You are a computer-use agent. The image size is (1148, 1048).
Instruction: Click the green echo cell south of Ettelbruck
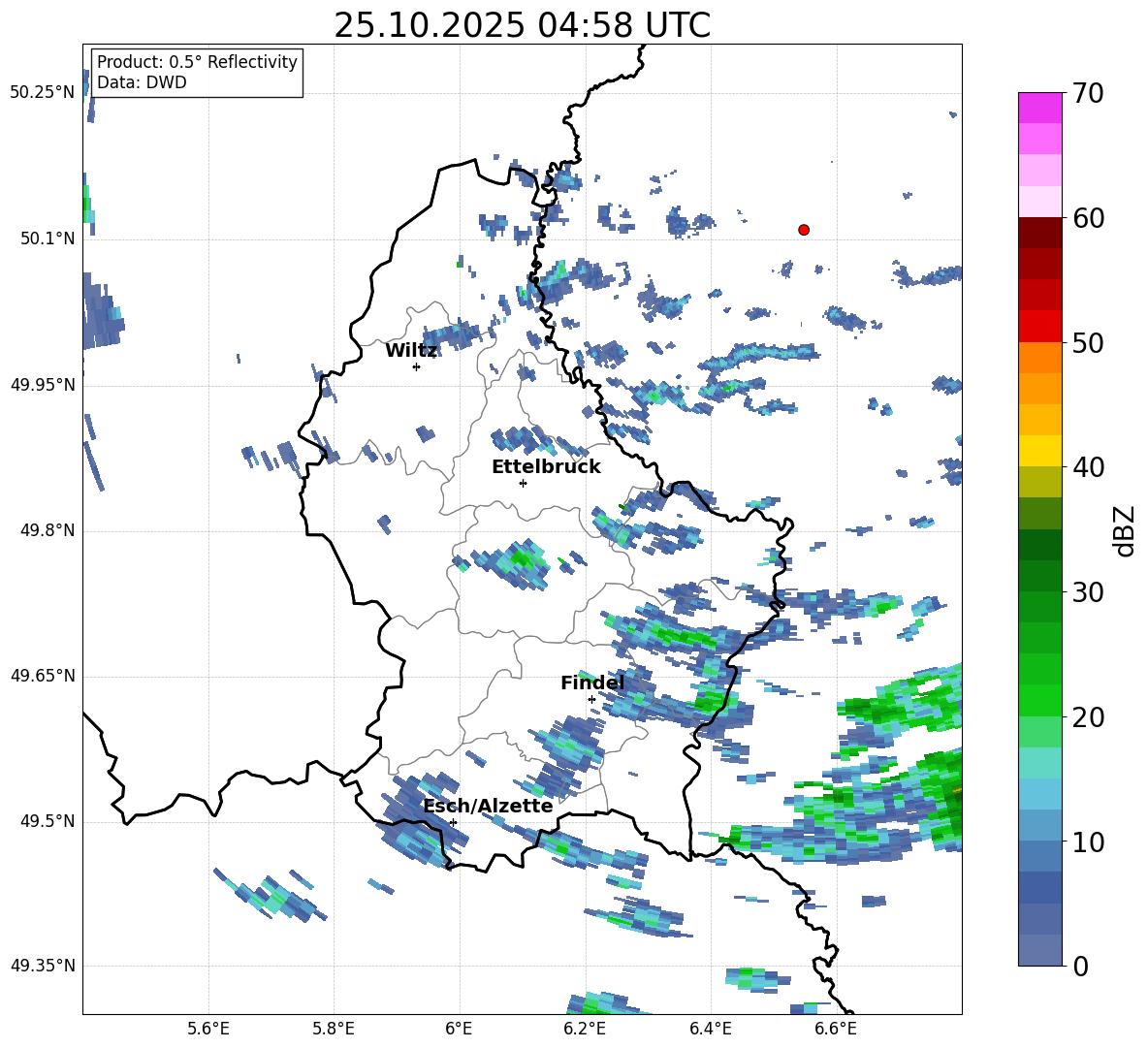point(522,558)
